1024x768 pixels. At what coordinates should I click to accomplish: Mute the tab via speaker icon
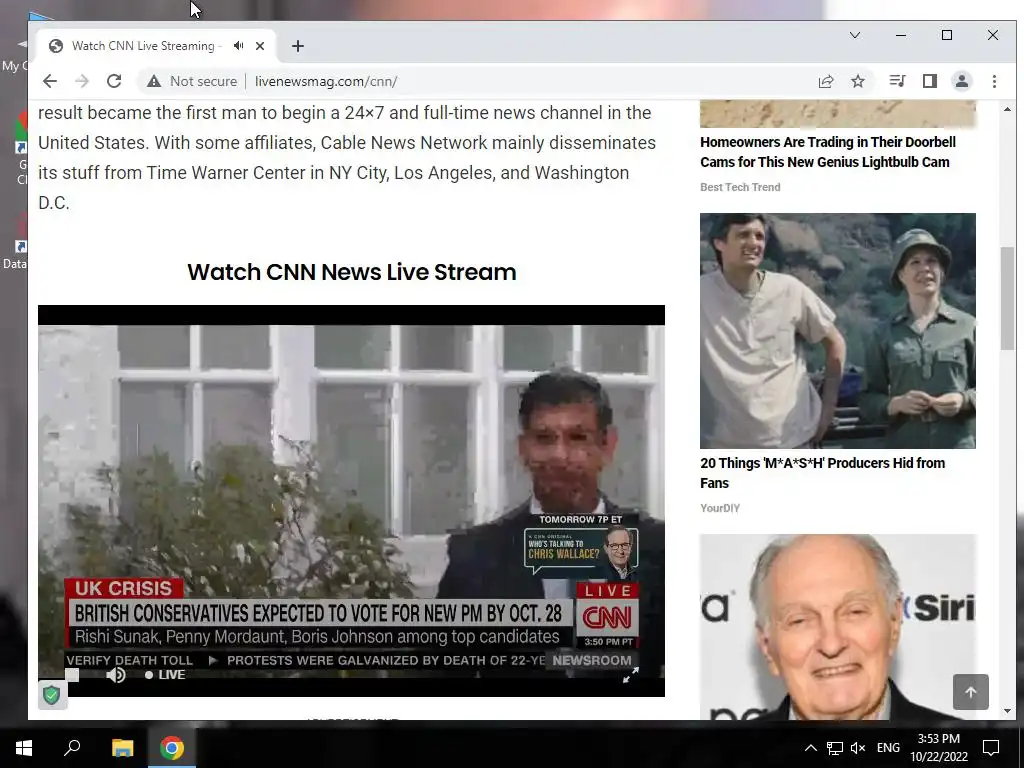click(x=239, y=46)
